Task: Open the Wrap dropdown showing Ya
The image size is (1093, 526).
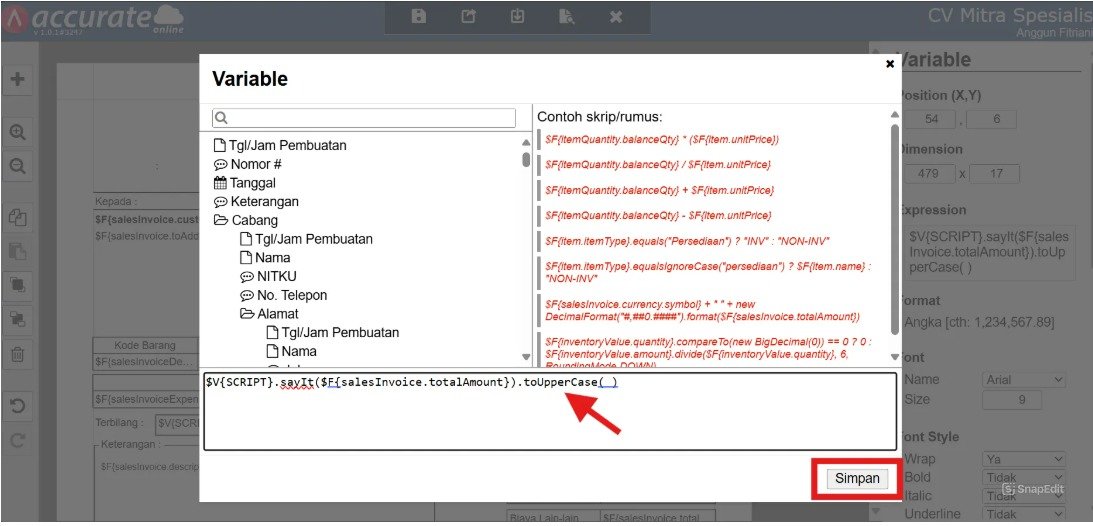Action: click(x=1024, y=459)
